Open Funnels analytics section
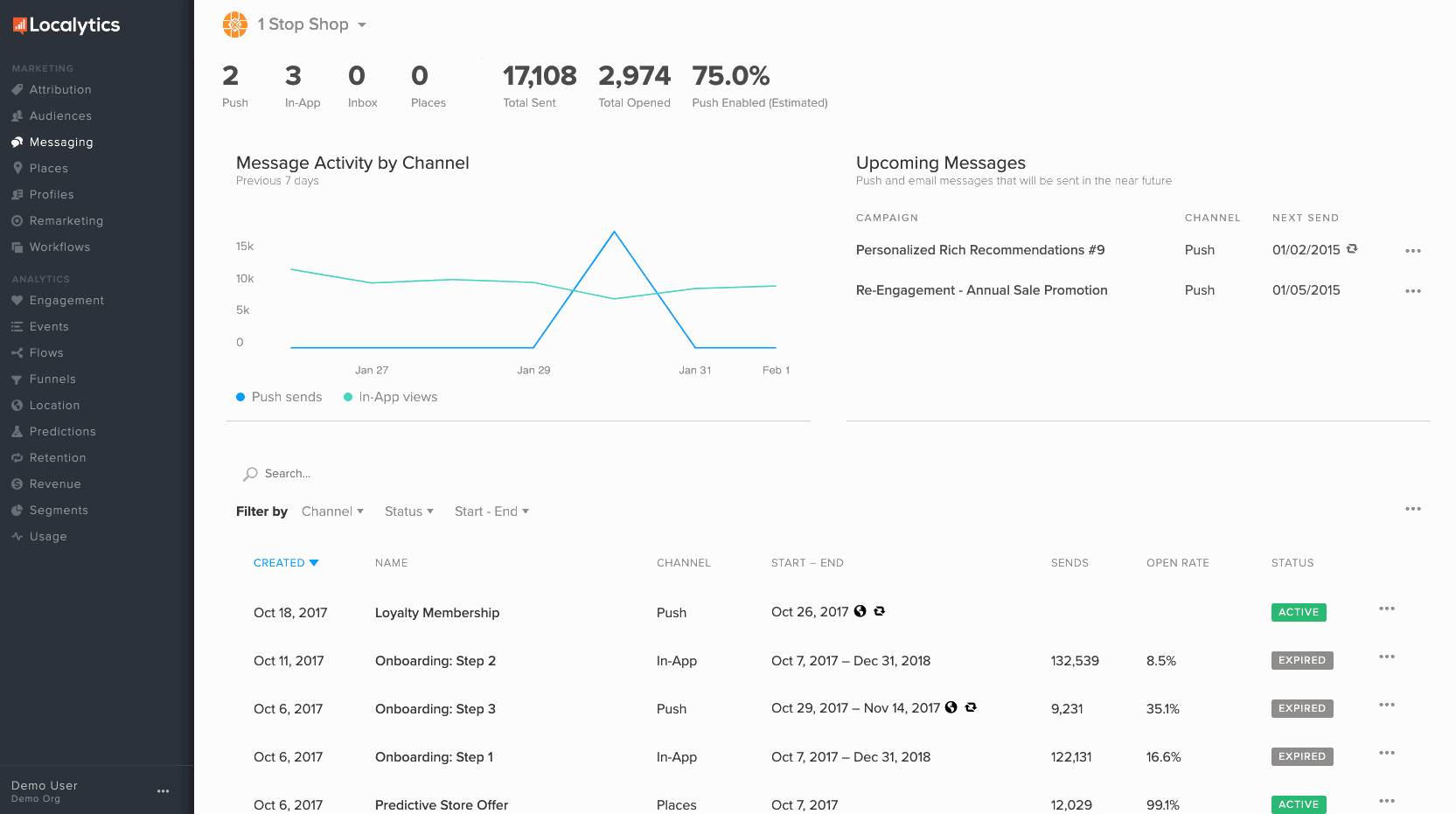1456x814 pixels. [x=52, y=379]
